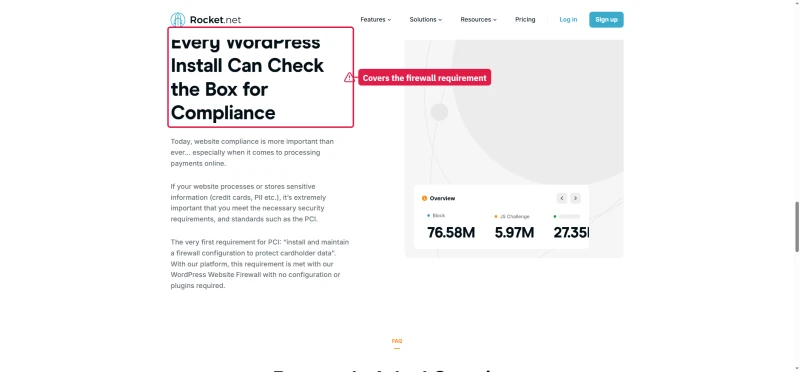
Task: Click the JS Challenge legend label
Action: (x=514, y=216)
